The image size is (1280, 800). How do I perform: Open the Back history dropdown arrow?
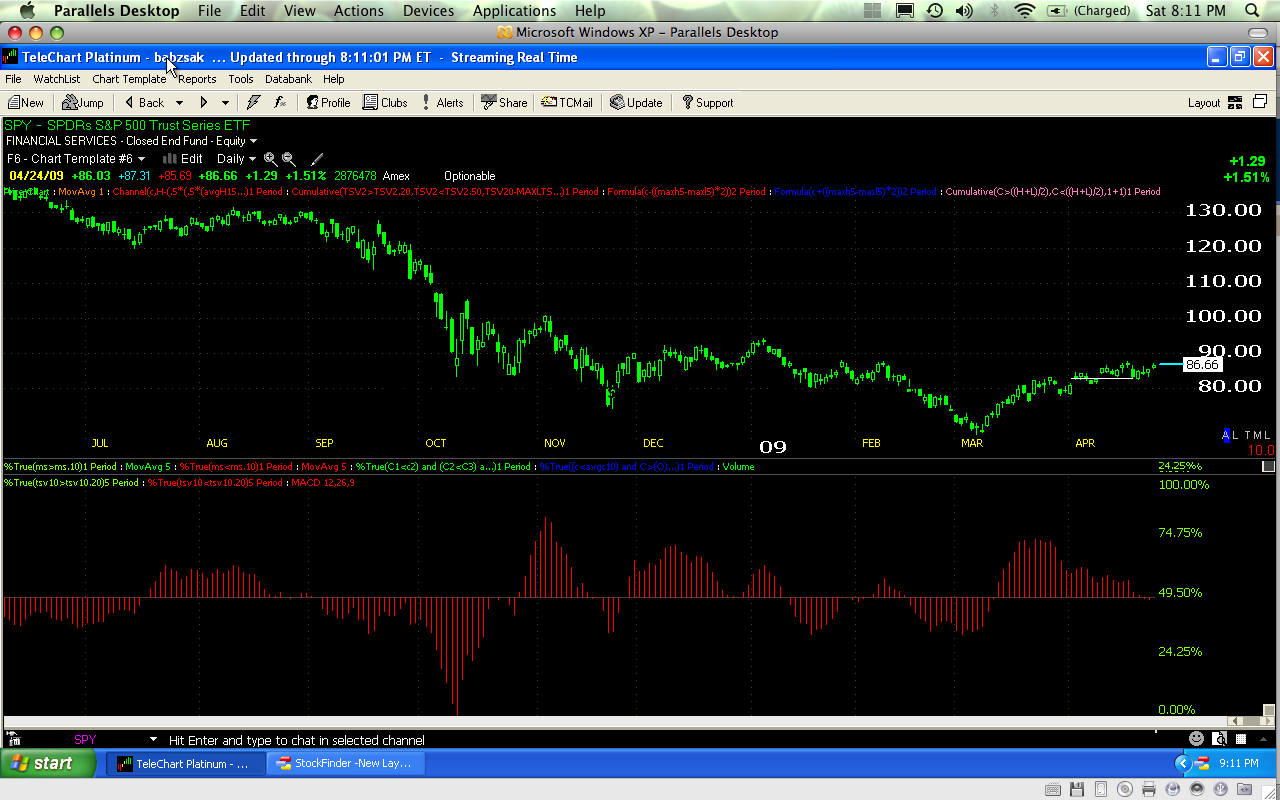click(180, 102)
